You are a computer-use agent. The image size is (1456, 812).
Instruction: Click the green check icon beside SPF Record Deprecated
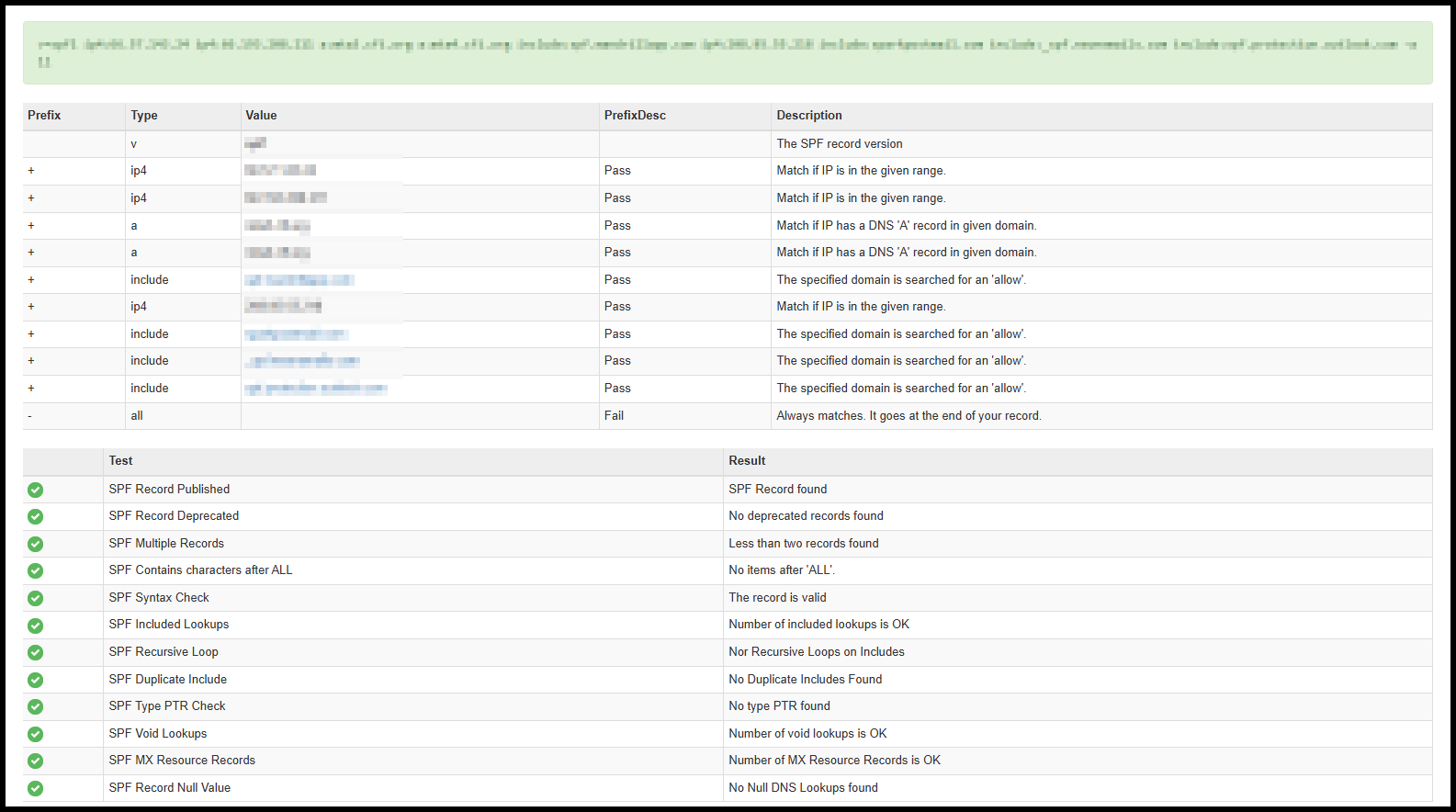pyautogui.click(x=35, y=516)
